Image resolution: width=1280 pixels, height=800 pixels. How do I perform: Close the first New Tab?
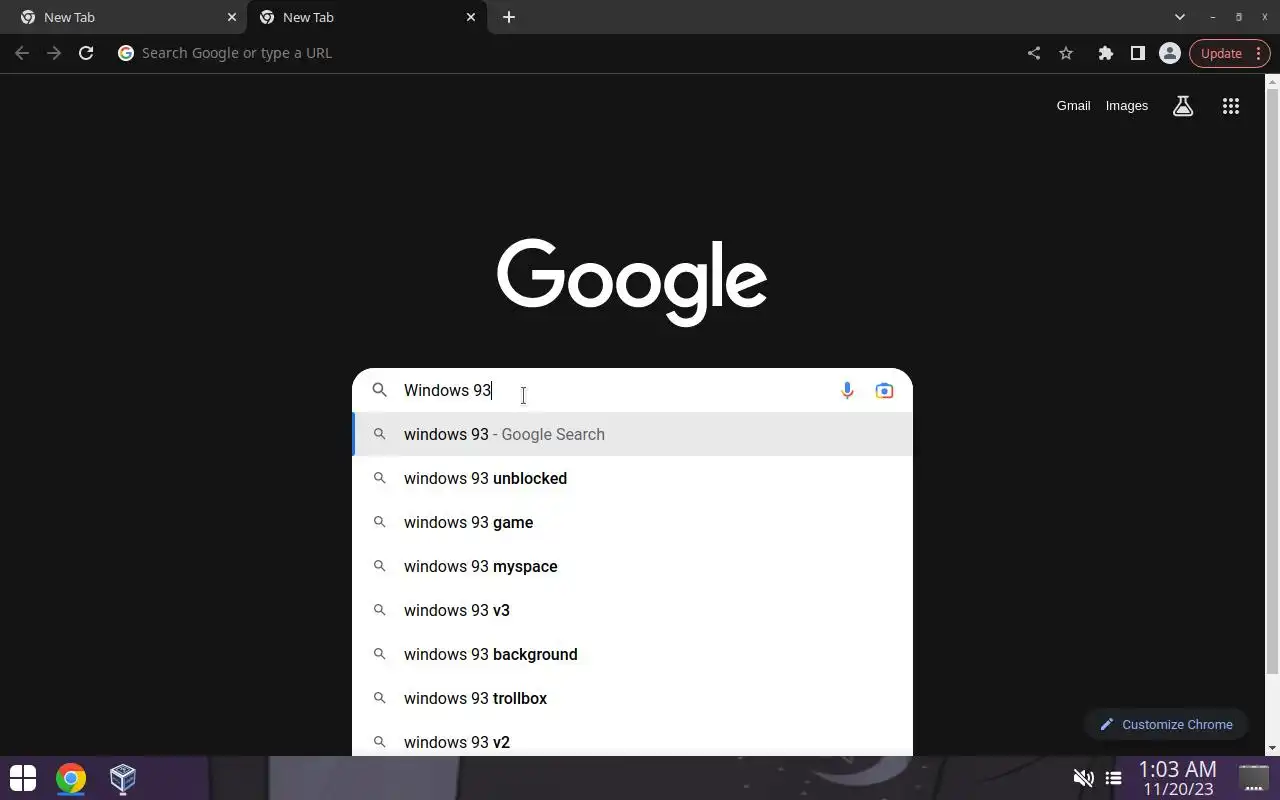[232, 17]
